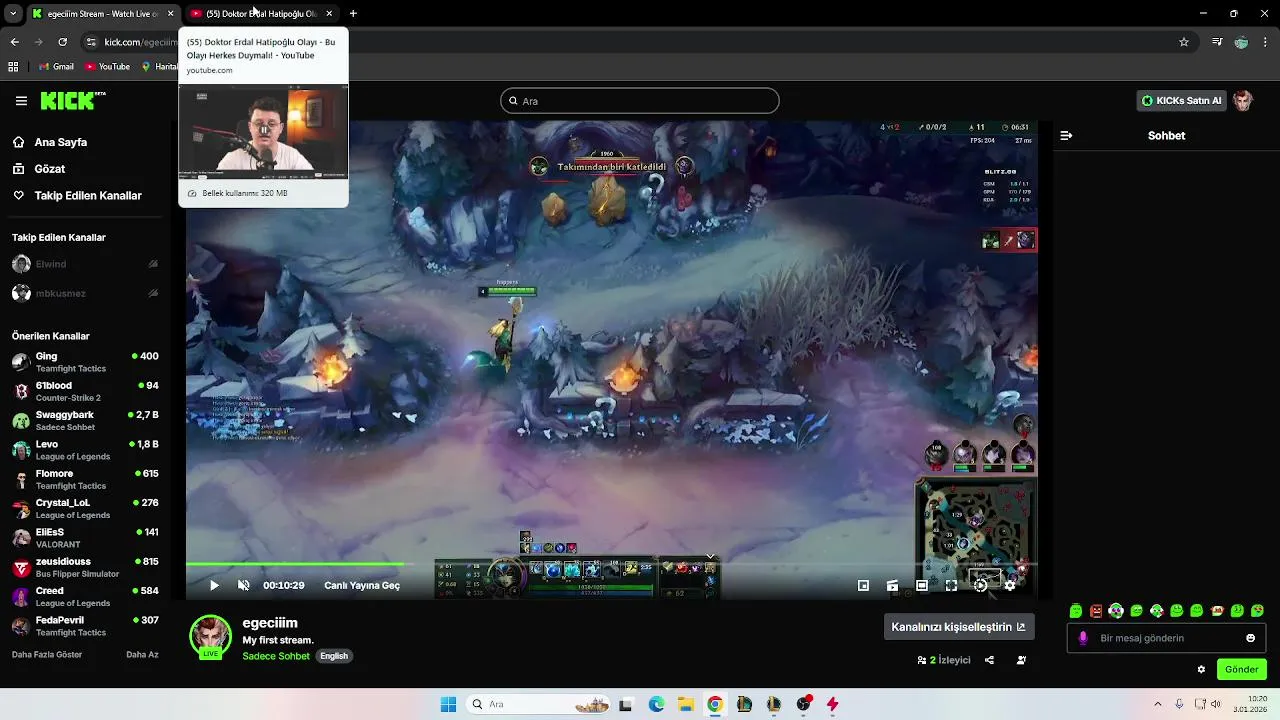Click Bir mesaj gönderin chat input

(x=1168, y=638)
